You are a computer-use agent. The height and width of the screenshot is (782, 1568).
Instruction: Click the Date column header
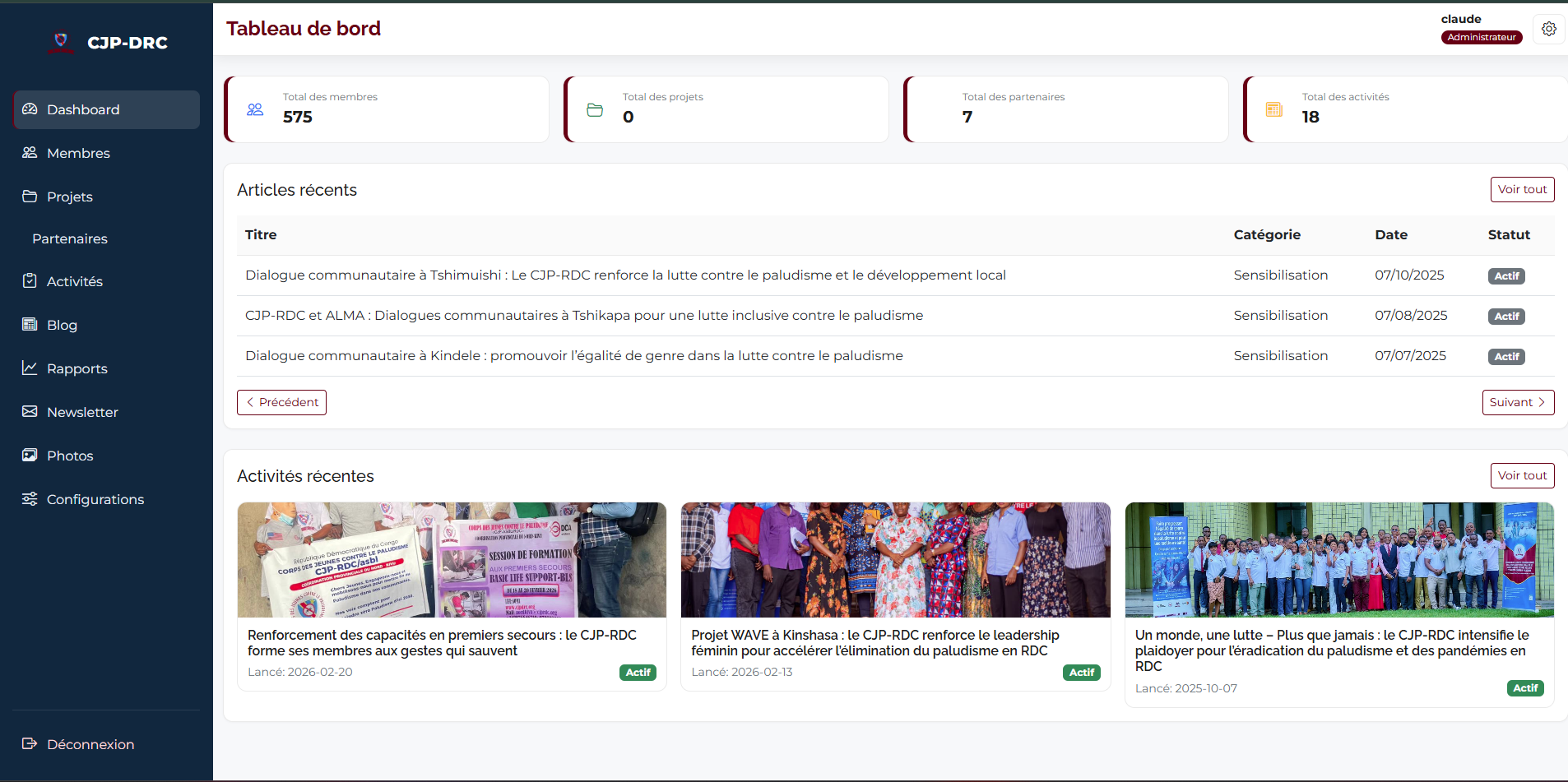(1391, 234)
